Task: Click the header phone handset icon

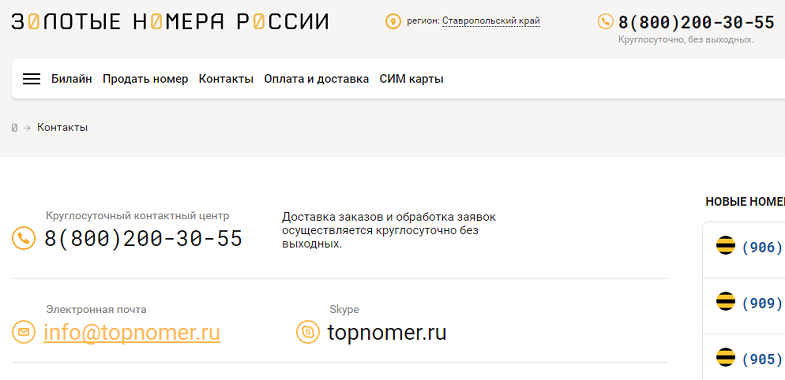Action: click(x=605, y=21)
